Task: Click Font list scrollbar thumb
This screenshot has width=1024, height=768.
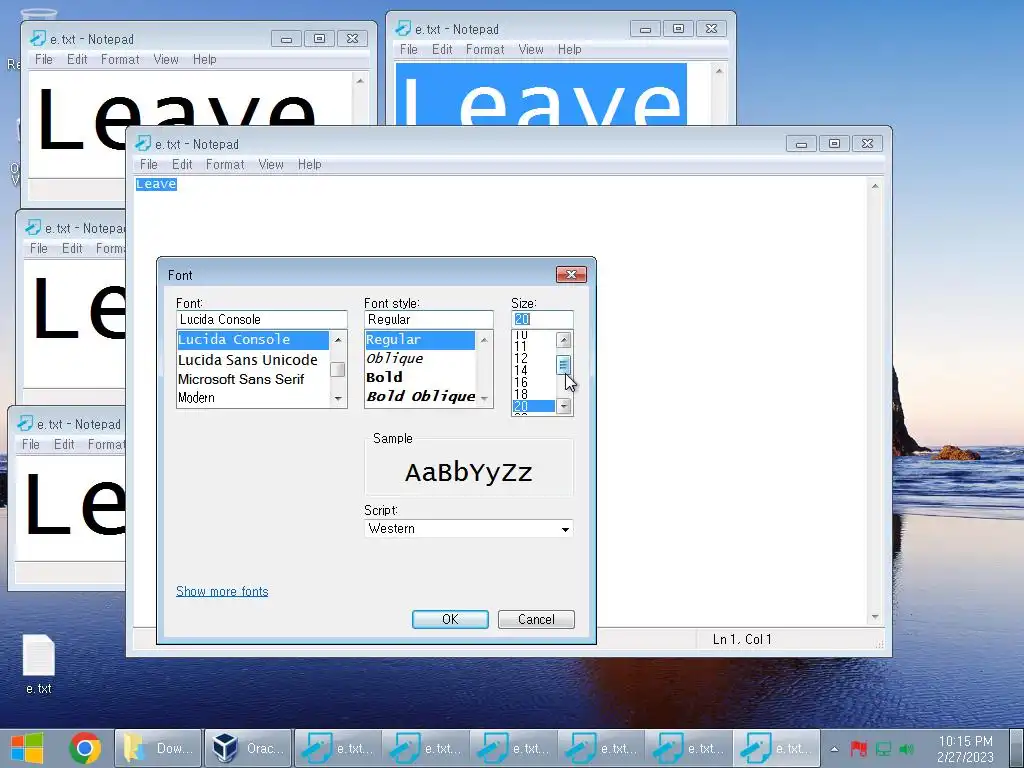Action: pyautogui.click(x=338, y=370)
